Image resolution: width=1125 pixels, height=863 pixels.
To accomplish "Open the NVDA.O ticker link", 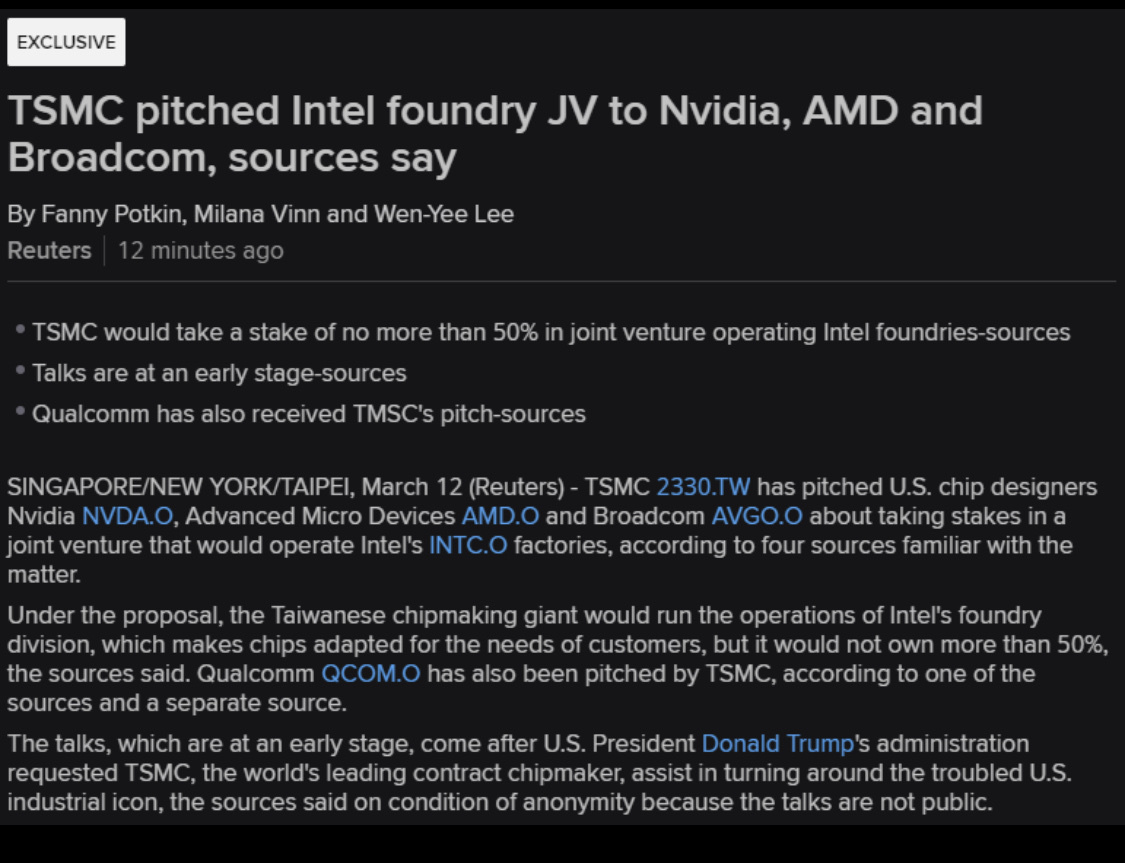I will tap(128, 517).
